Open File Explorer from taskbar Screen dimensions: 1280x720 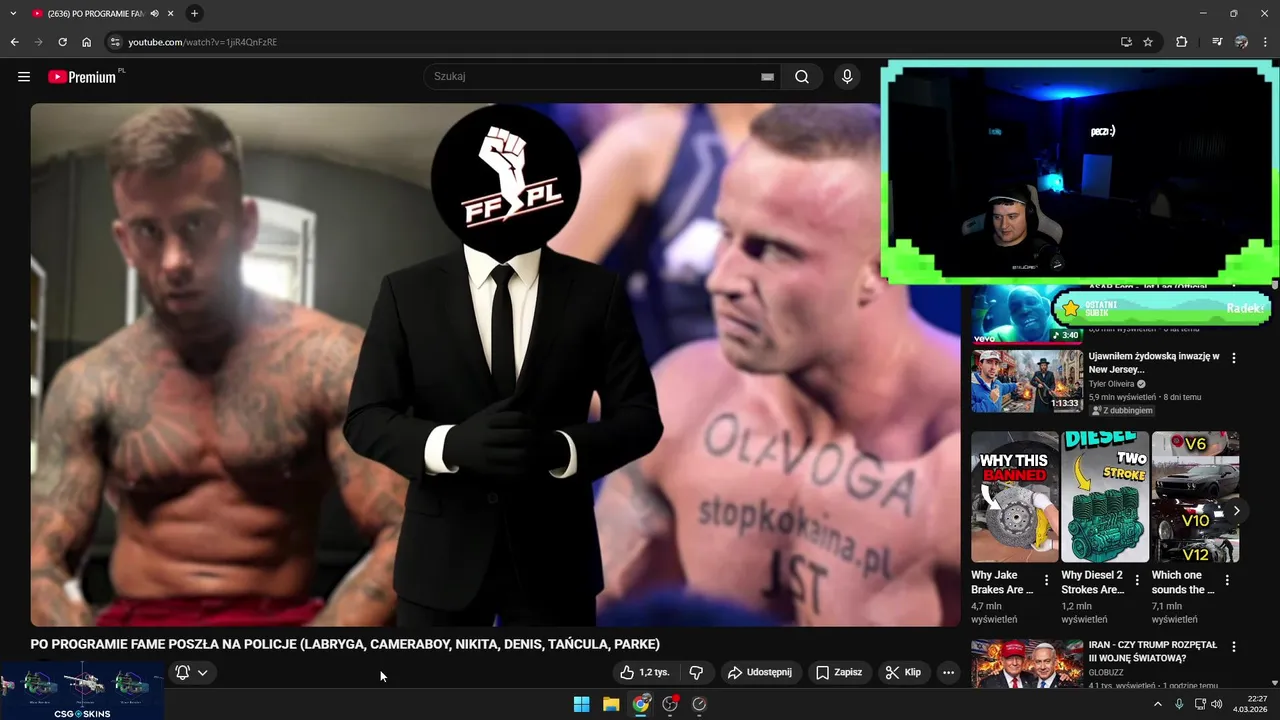tap(611, 704)
